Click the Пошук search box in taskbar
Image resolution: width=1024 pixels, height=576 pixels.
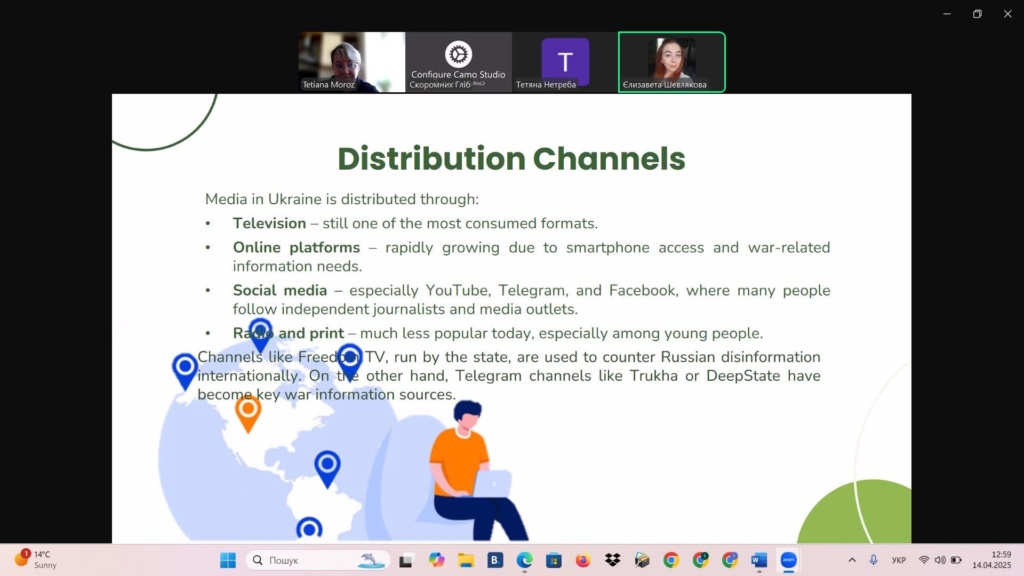point(318,560)
